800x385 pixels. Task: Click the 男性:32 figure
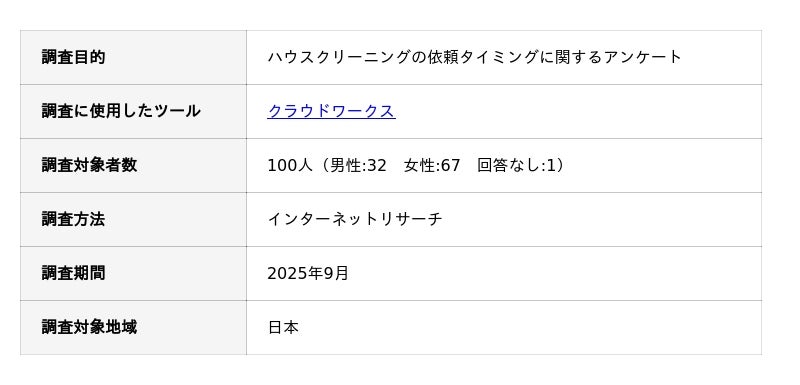pyautogui.click(x=358, y=165)
